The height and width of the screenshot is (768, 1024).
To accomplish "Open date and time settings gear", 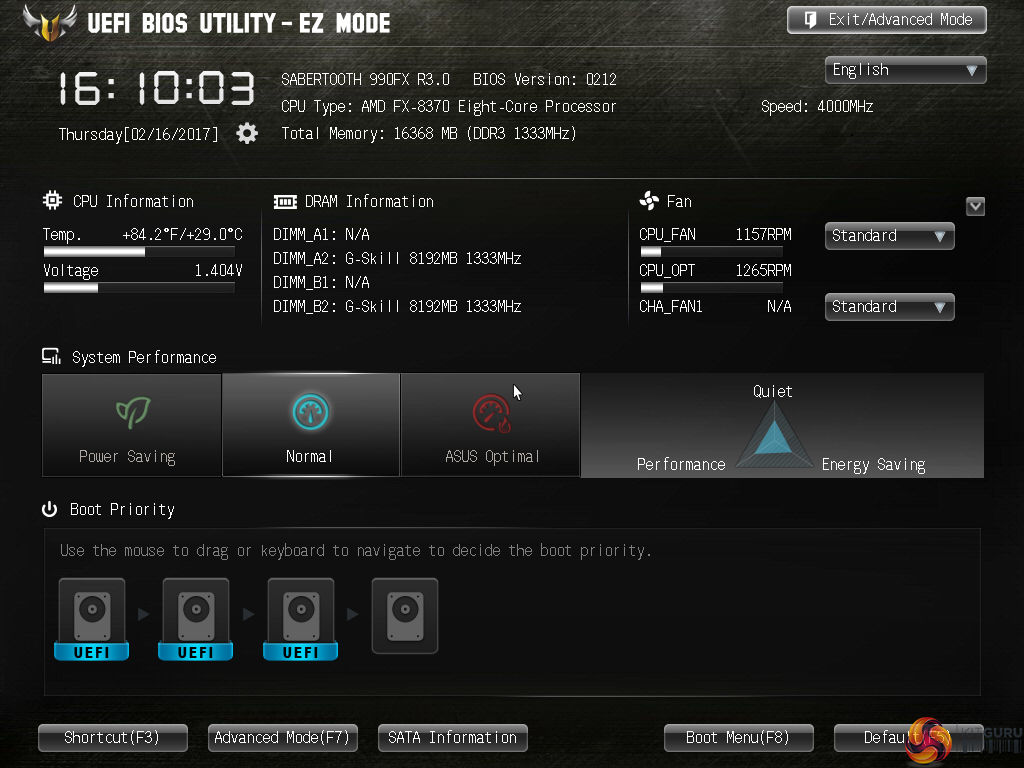I will pyautogui.click(x=247, y=133).
